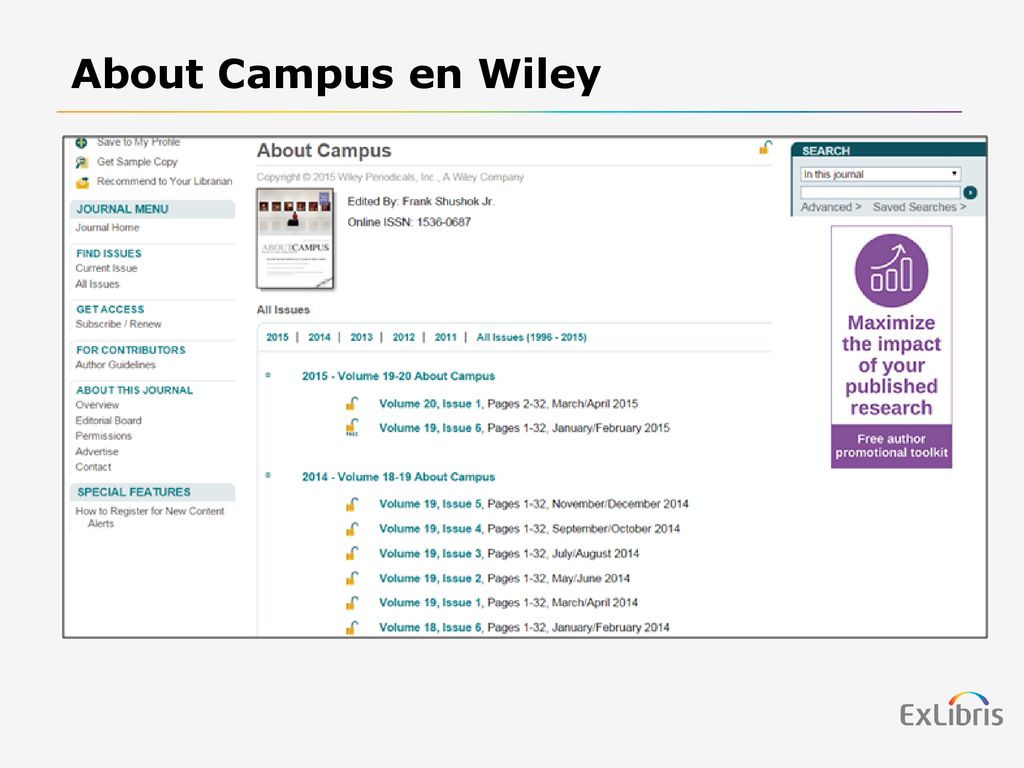Click the Online ISSN: 1536-0687 text
Image resolution: width=1024 pixels, height=768 pixels.
pyautogui.click(x=409, y=222)
